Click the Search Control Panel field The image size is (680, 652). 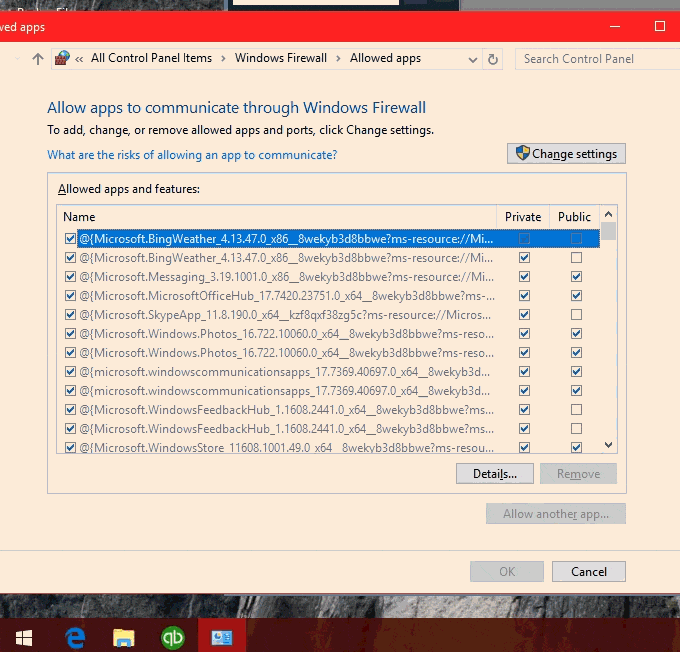click(x=597, y=59)
